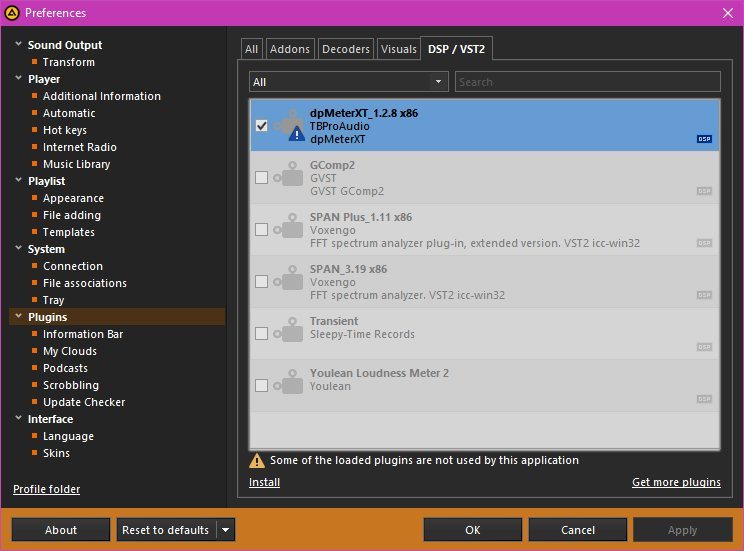This screenshot has width=744, height=551.
Task: Open Podcasts plugin settings
Action: [65, 368]
